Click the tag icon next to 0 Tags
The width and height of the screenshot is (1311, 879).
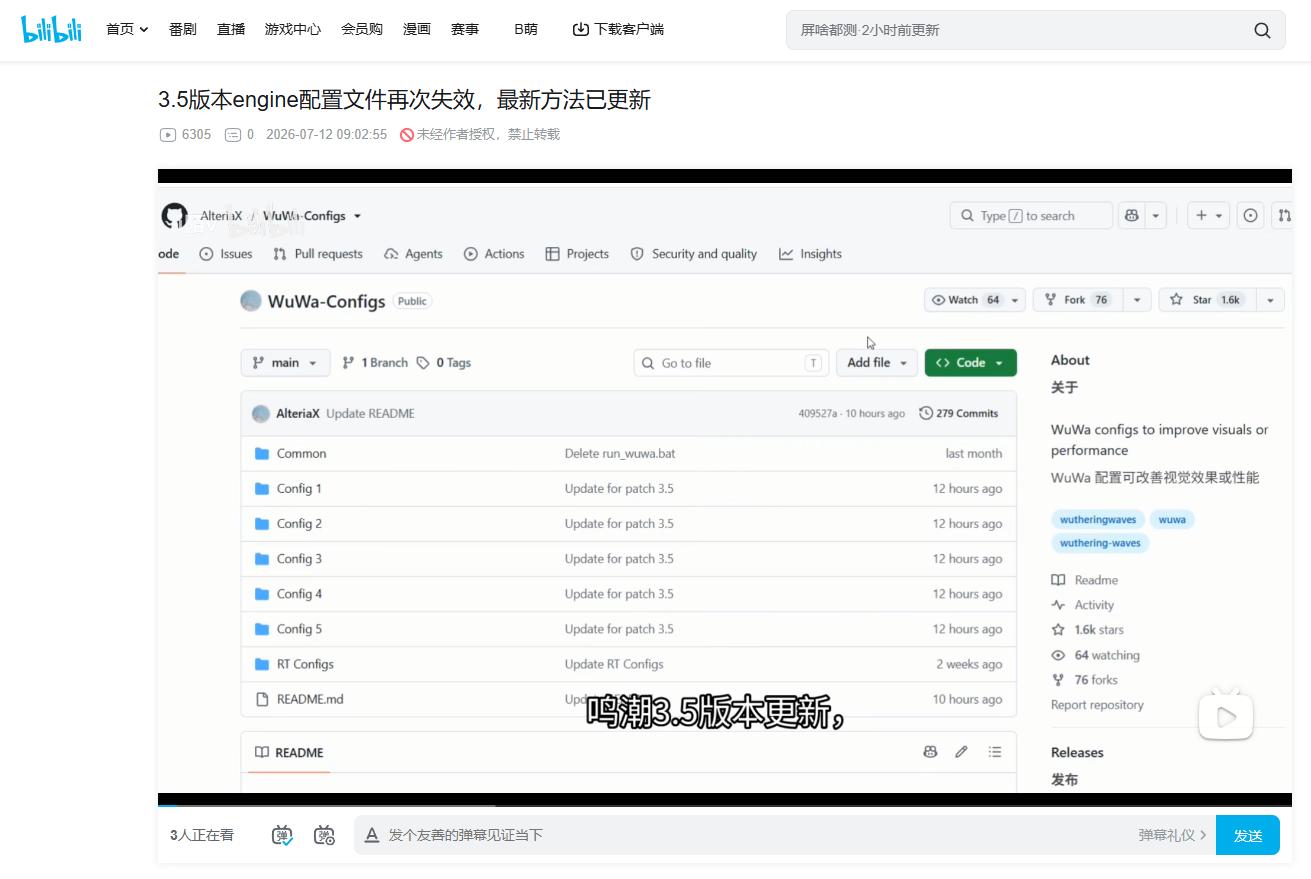click(x=423, y=363)
